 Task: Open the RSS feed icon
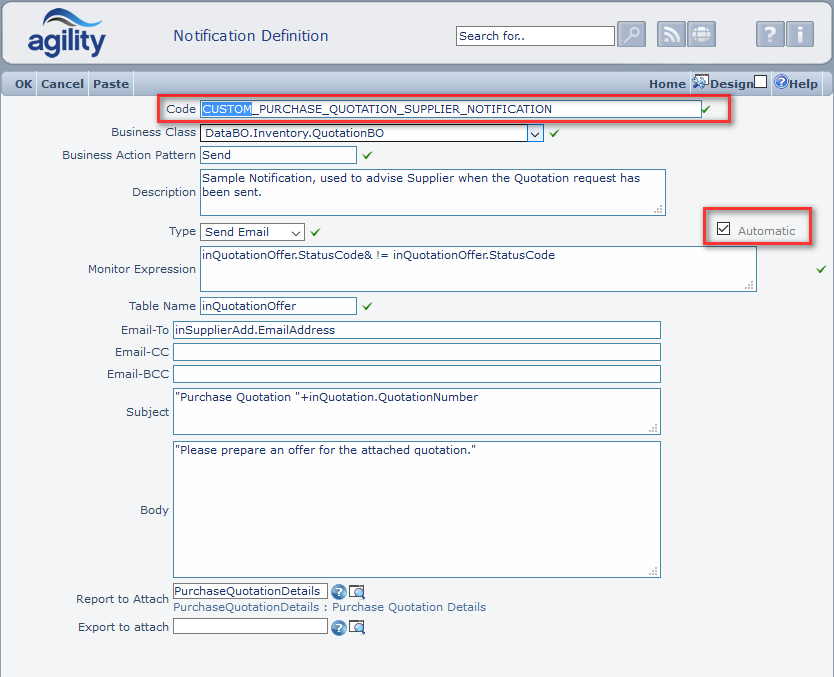(x=671, y=35)
